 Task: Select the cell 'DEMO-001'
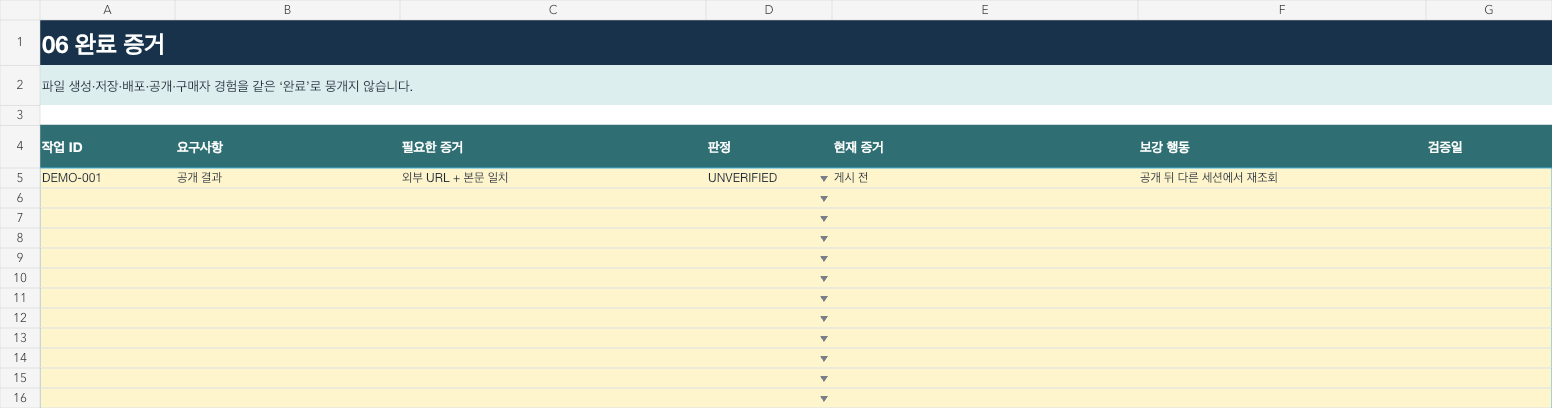[107, 178]
